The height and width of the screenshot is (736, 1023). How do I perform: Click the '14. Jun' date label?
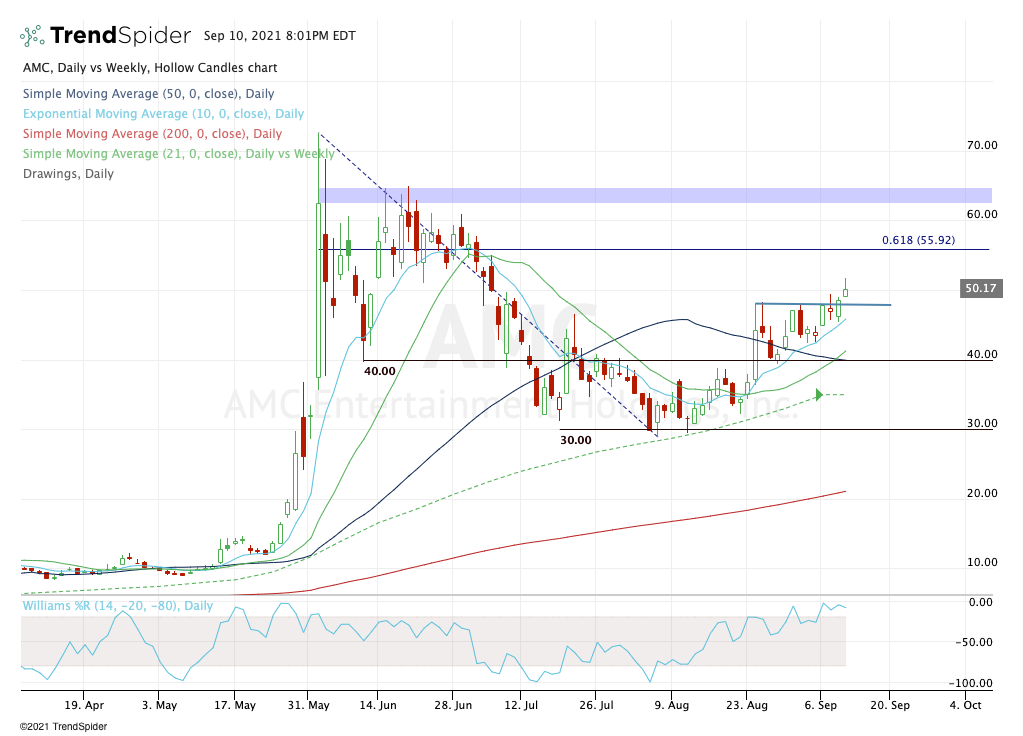(378, 705)
